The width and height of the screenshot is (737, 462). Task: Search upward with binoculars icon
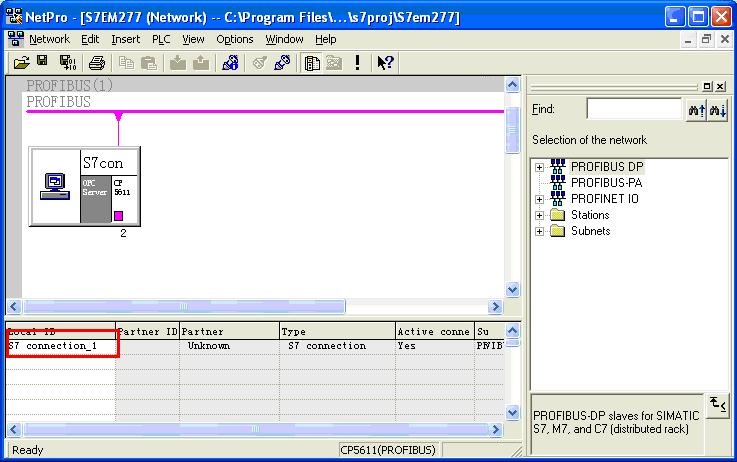696,110
